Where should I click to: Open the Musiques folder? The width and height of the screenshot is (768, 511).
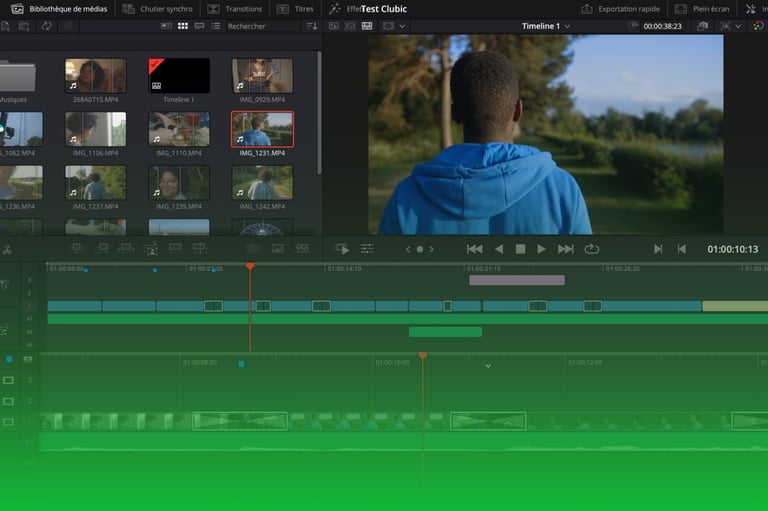tap(17, 76)
